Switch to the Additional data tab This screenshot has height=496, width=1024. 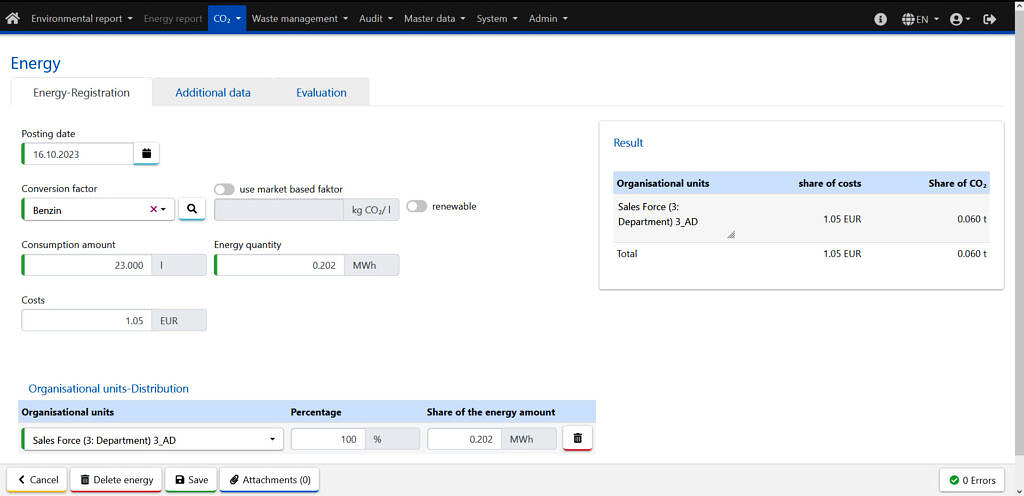coord(213,92)
